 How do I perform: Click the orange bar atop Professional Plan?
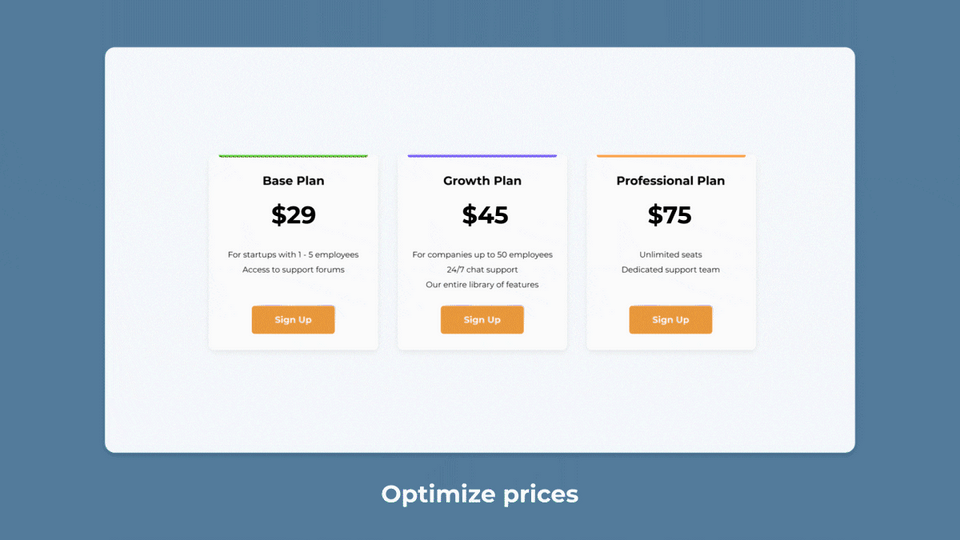(671, 156)
